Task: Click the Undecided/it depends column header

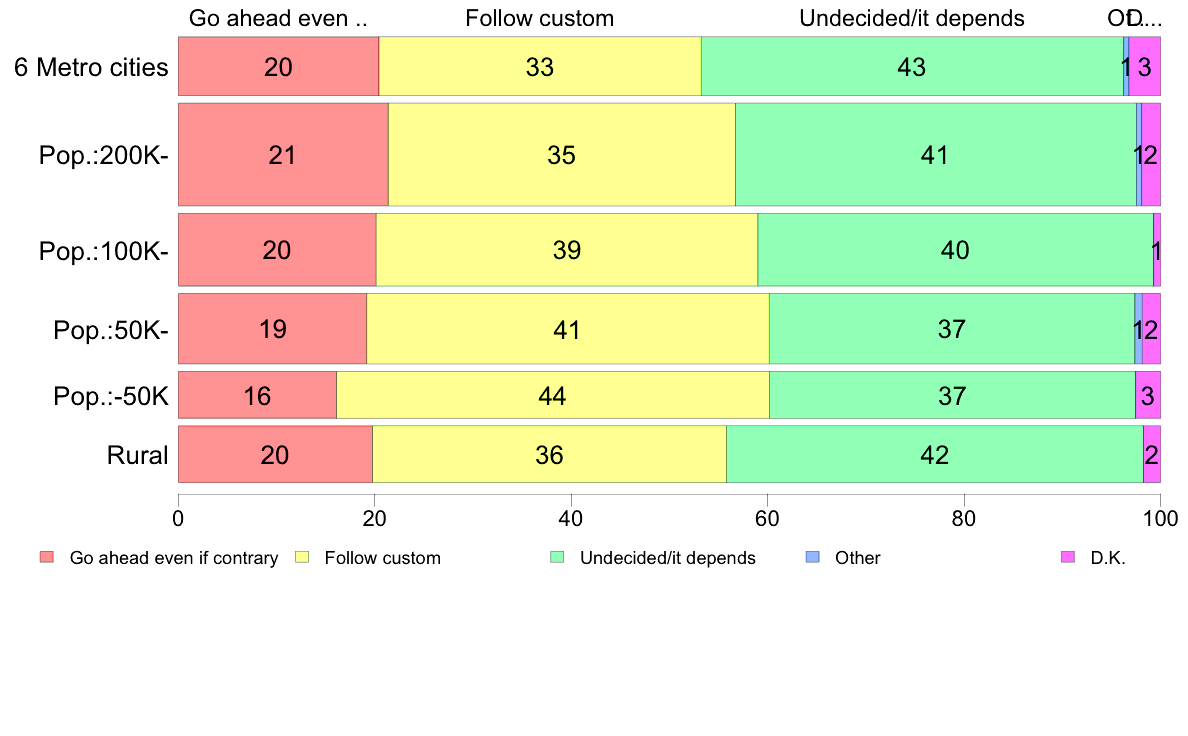Action: pos(912,18)
